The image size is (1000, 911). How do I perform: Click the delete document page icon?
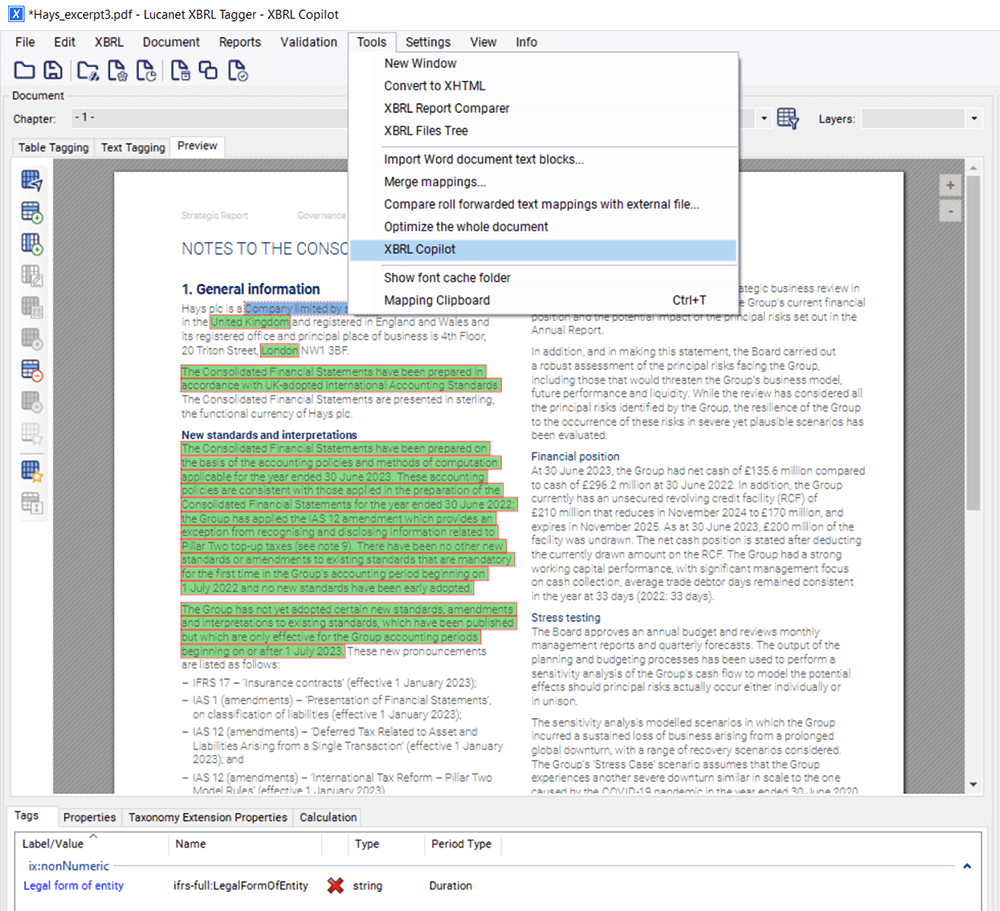tap(182, 70)
